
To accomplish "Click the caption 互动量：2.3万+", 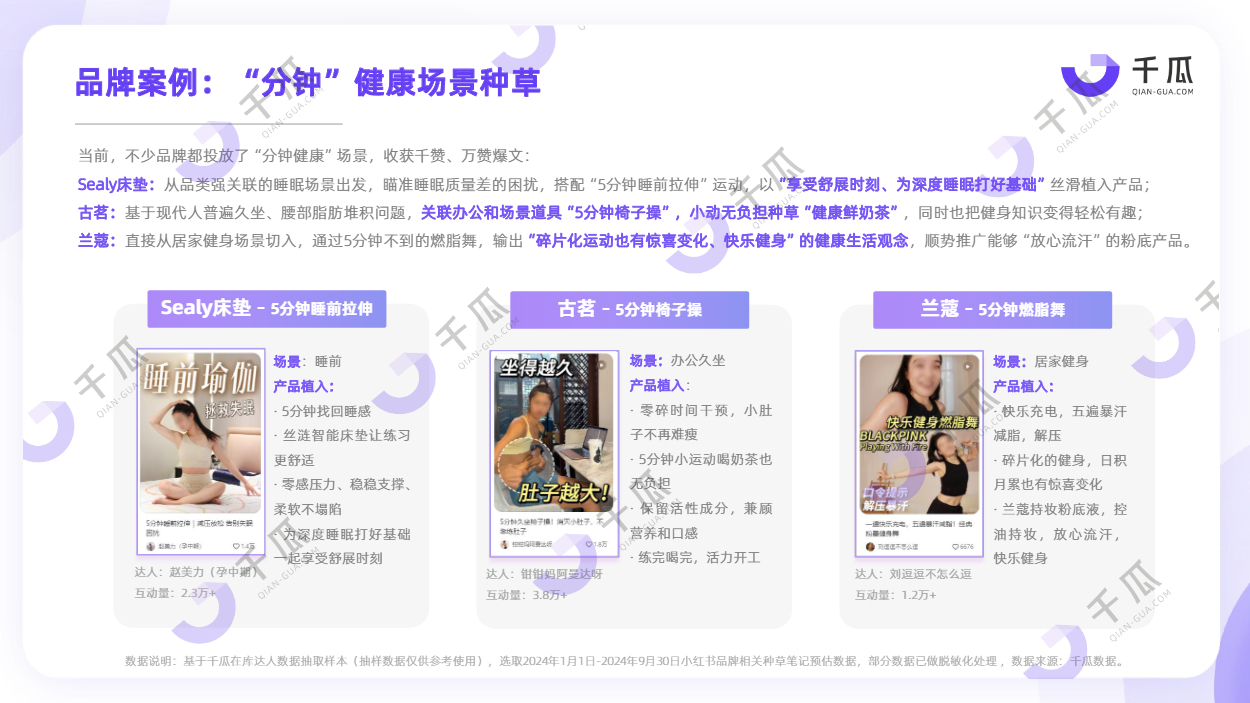I will (x=176, y=593).
